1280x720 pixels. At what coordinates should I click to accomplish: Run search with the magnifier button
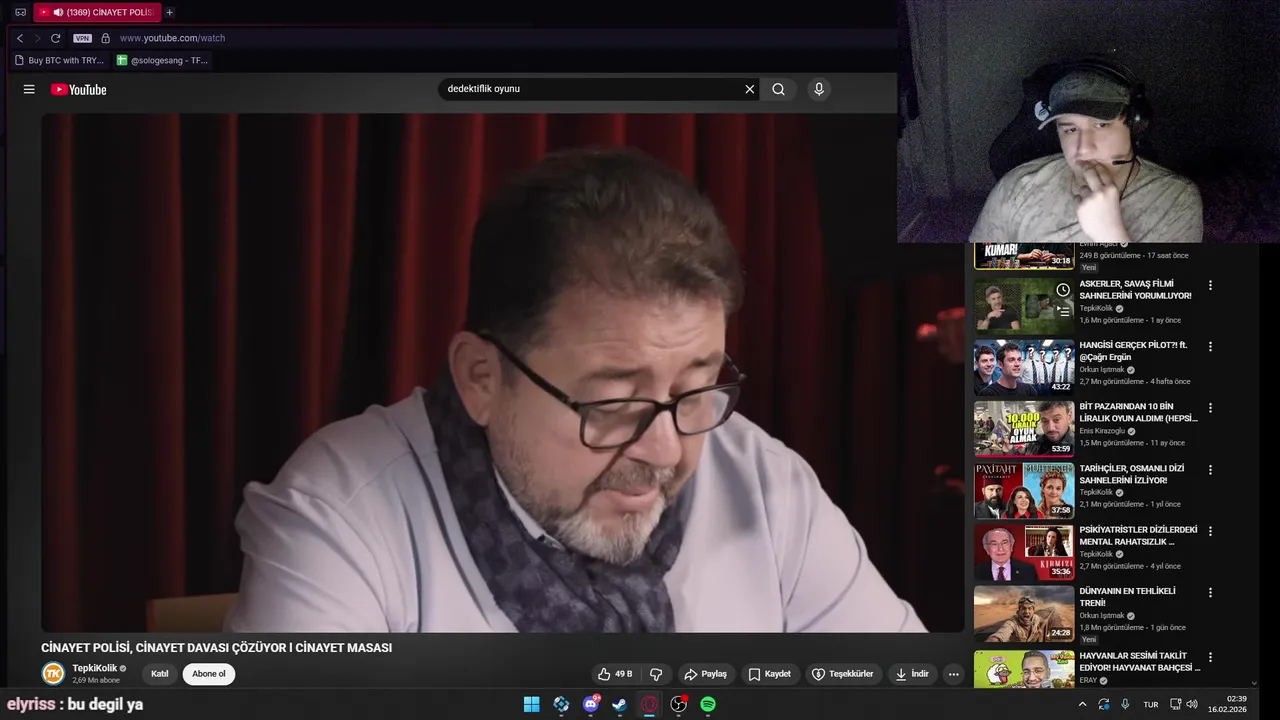coord(778,89)
